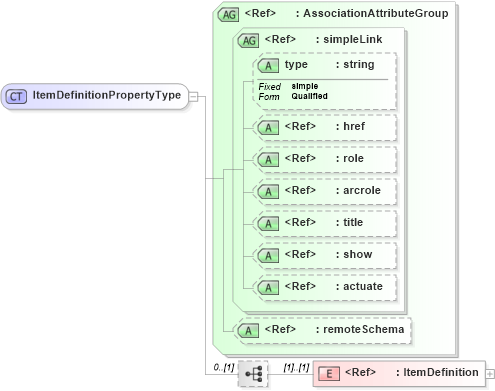The width and height of the screenshot is (495, 391).
Task: Click the sequence compositor icon
Action: (x=253, y=374)
